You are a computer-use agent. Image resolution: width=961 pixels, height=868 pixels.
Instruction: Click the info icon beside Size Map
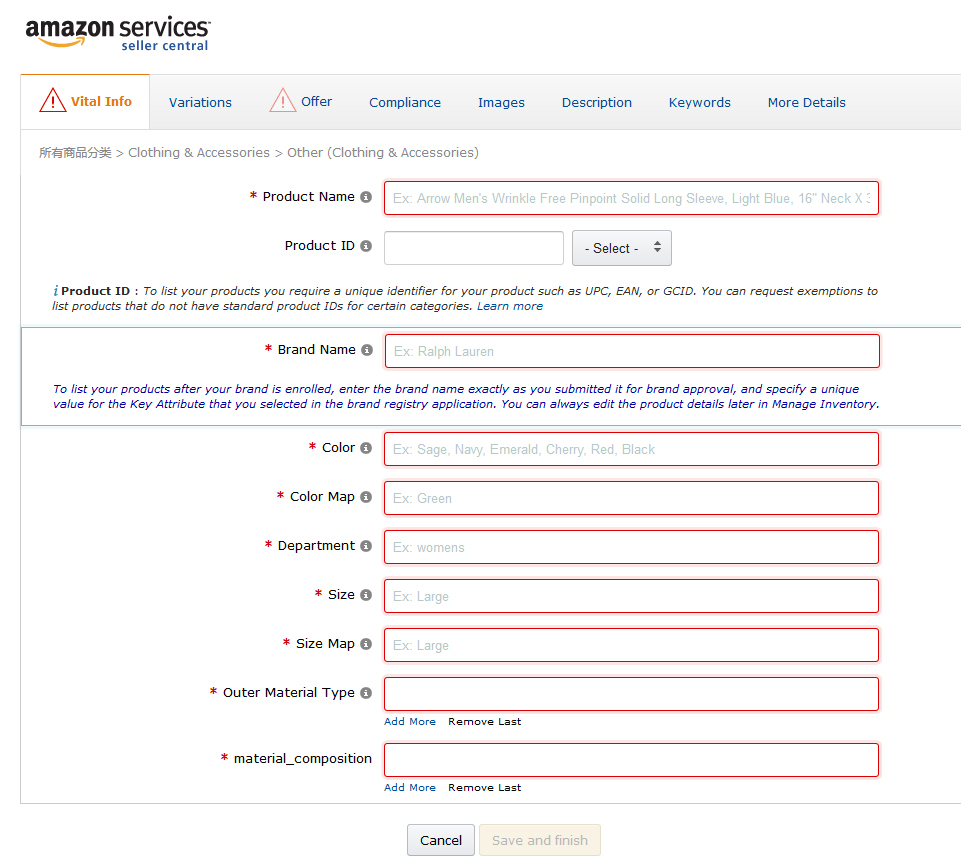pos(366,644)
